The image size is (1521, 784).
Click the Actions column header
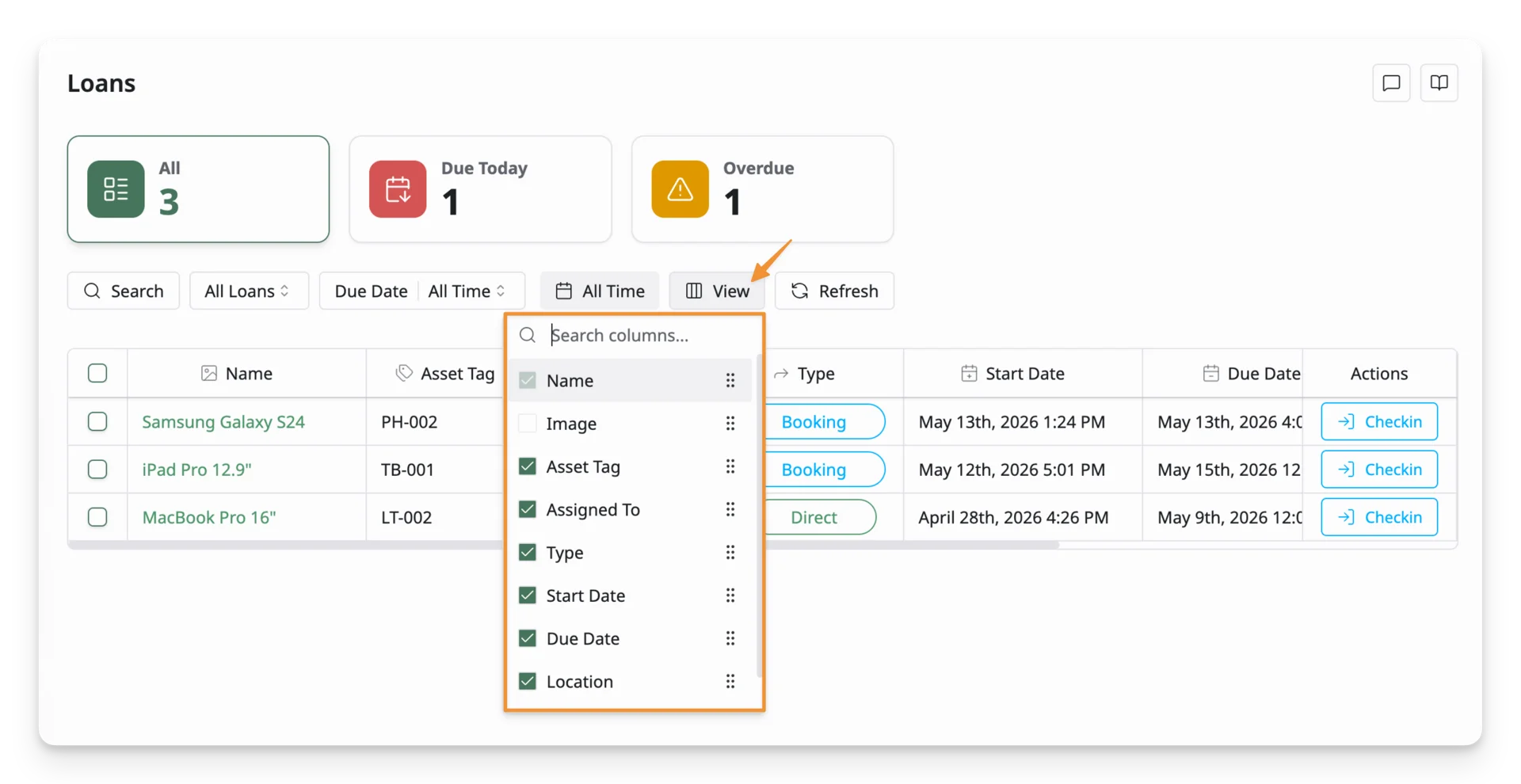point(1379,373)
